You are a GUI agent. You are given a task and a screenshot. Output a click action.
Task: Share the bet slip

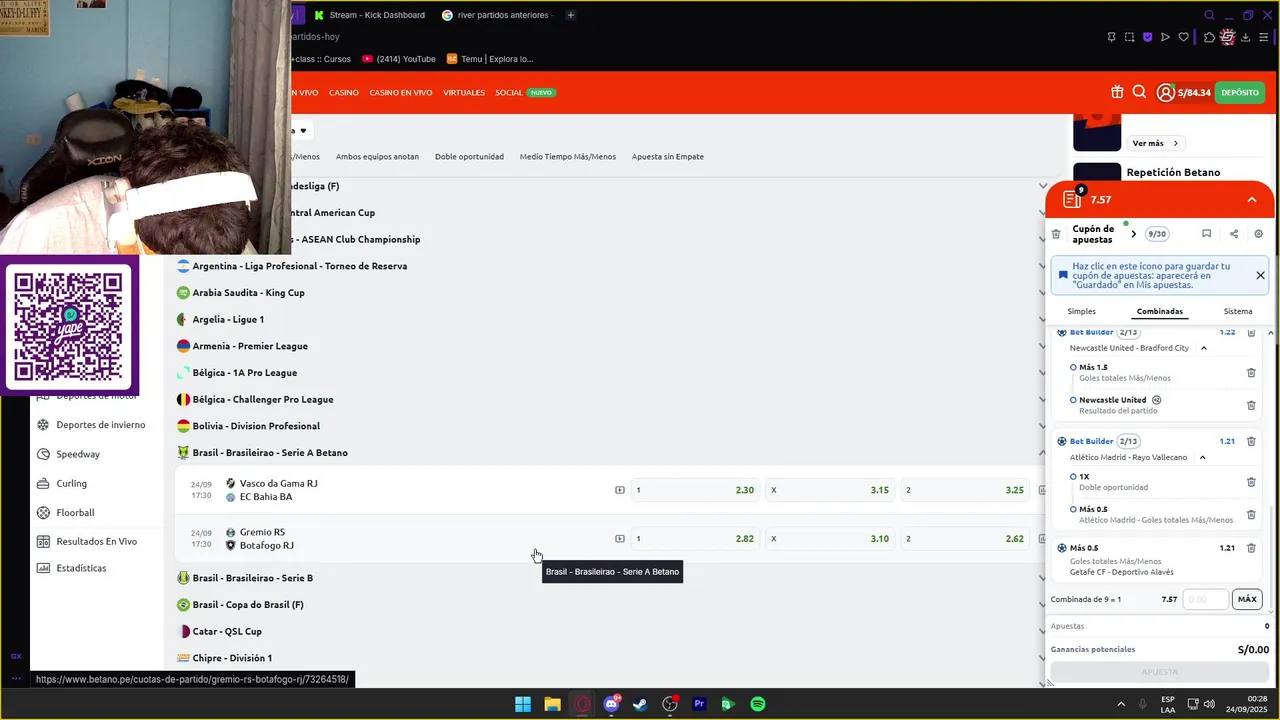[x=1233, y=234]
